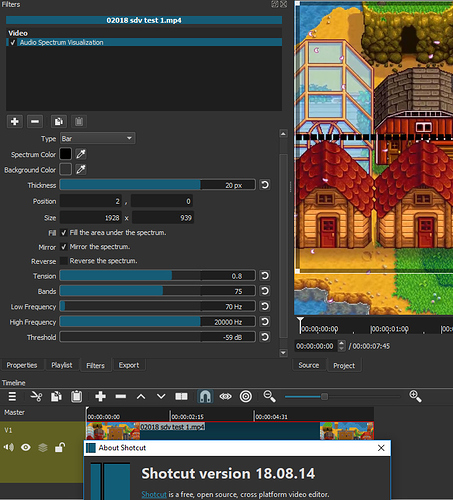Undock the Filters panel
Viewport: 453px width, 500px height.
[275, 4]
